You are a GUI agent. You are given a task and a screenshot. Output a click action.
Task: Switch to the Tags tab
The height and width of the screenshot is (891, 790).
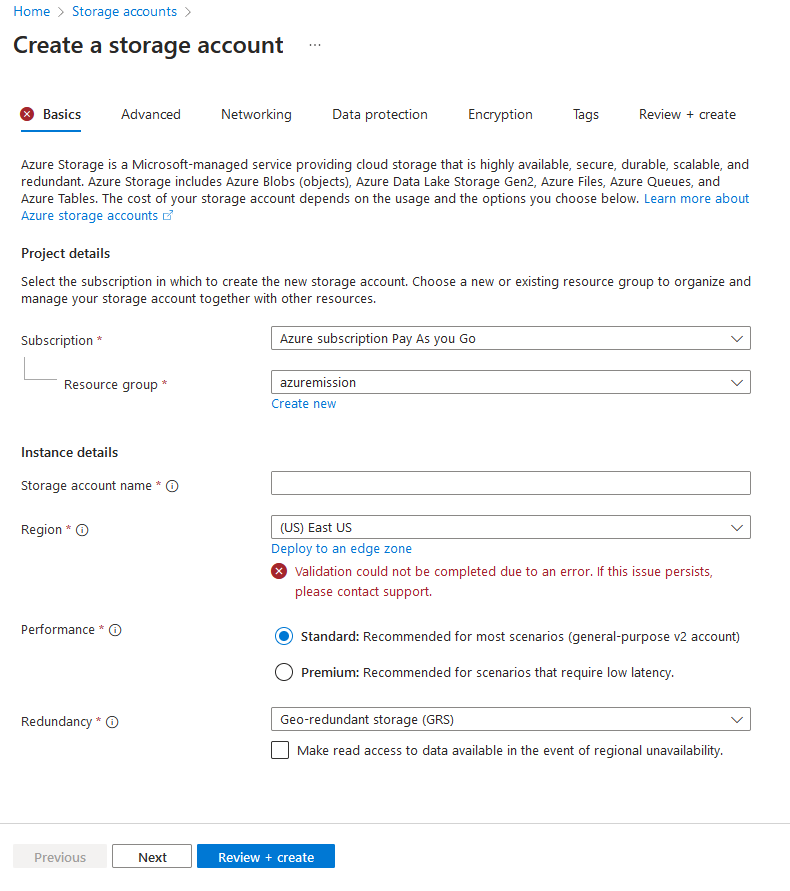tap(585, 114)
